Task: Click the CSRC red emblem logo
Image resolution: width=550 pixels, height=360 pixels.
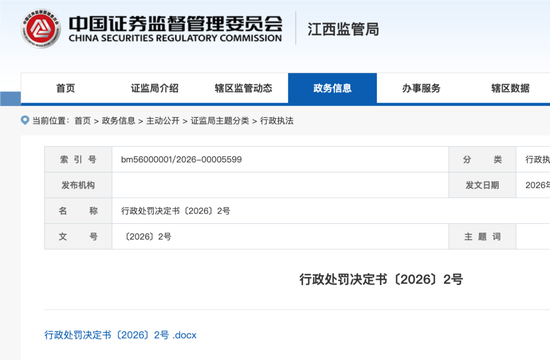Action: point(41,28)
